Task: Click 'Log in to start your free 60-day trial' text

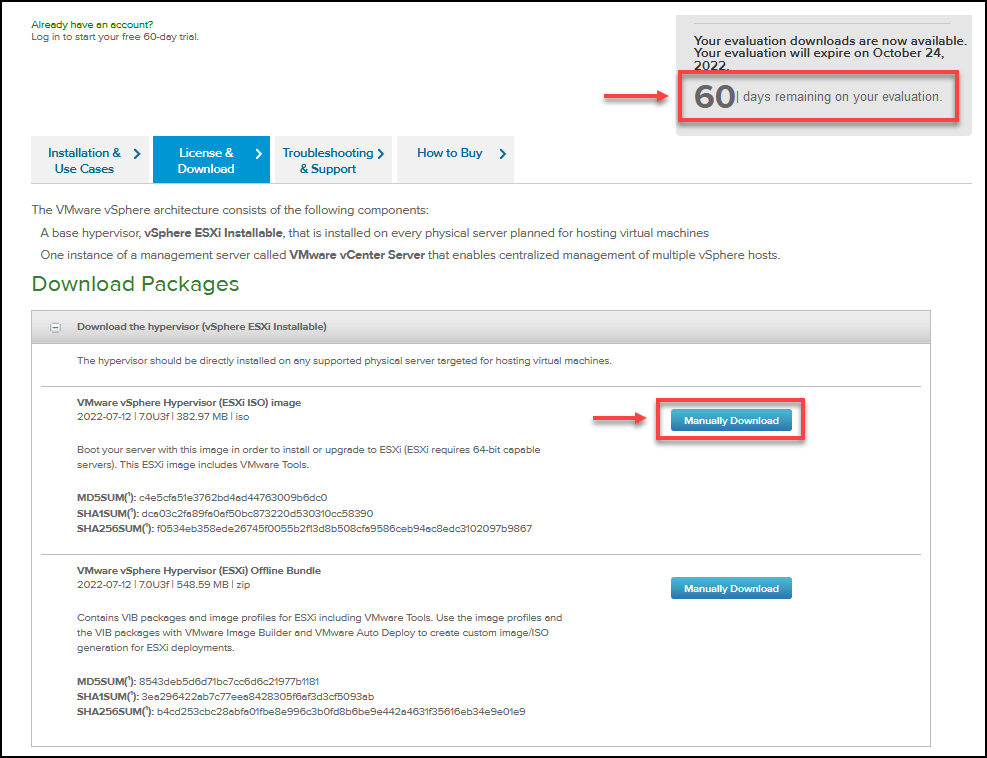Action: [115, 37]
